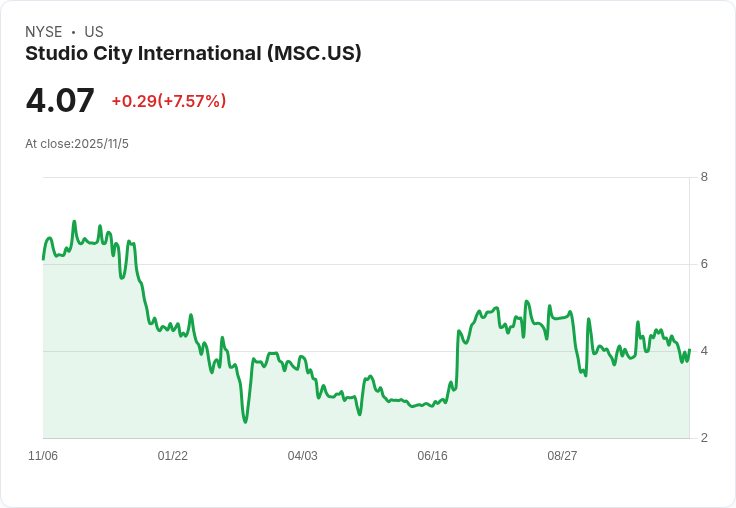736x508 pixels.
Task: Click the 4 label on price axis
Action: pyautogui.click(x=704, y=351)
